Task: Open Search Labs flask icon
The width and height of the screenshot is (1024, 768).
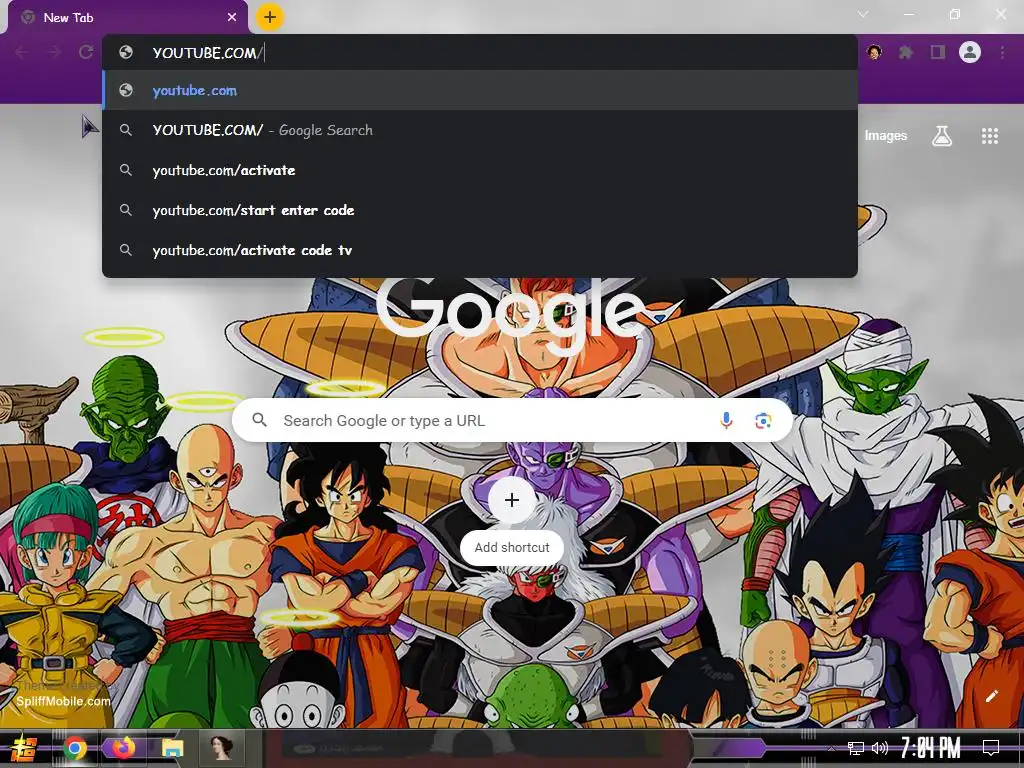Action: 942,136
